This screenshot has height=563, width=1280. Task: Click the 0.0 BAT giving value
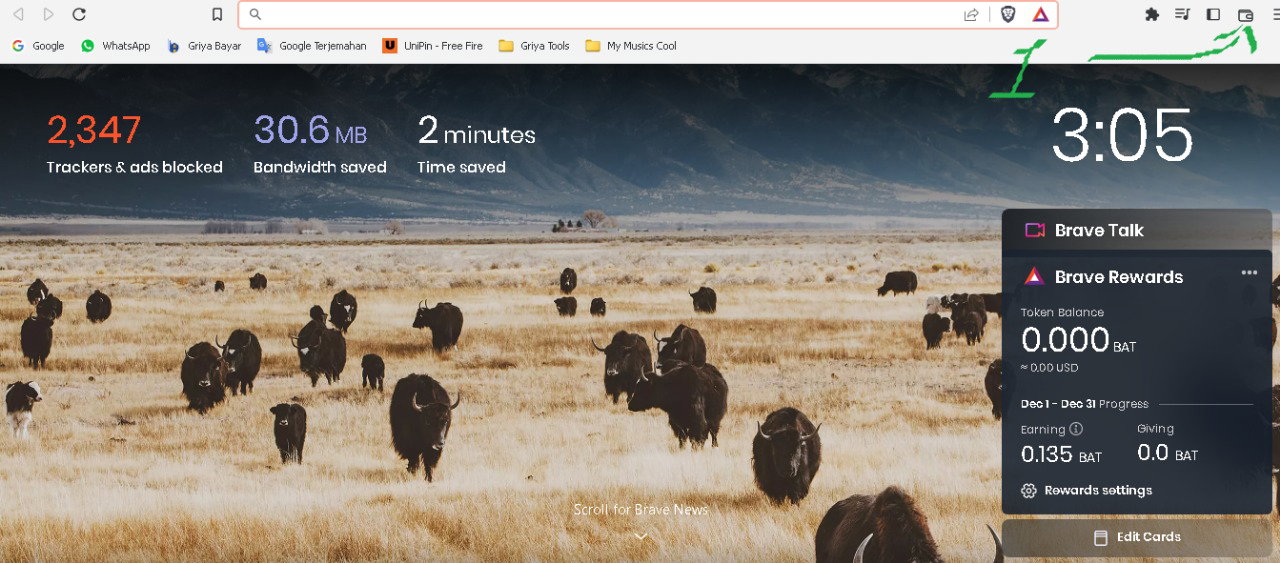(1167, 453)
